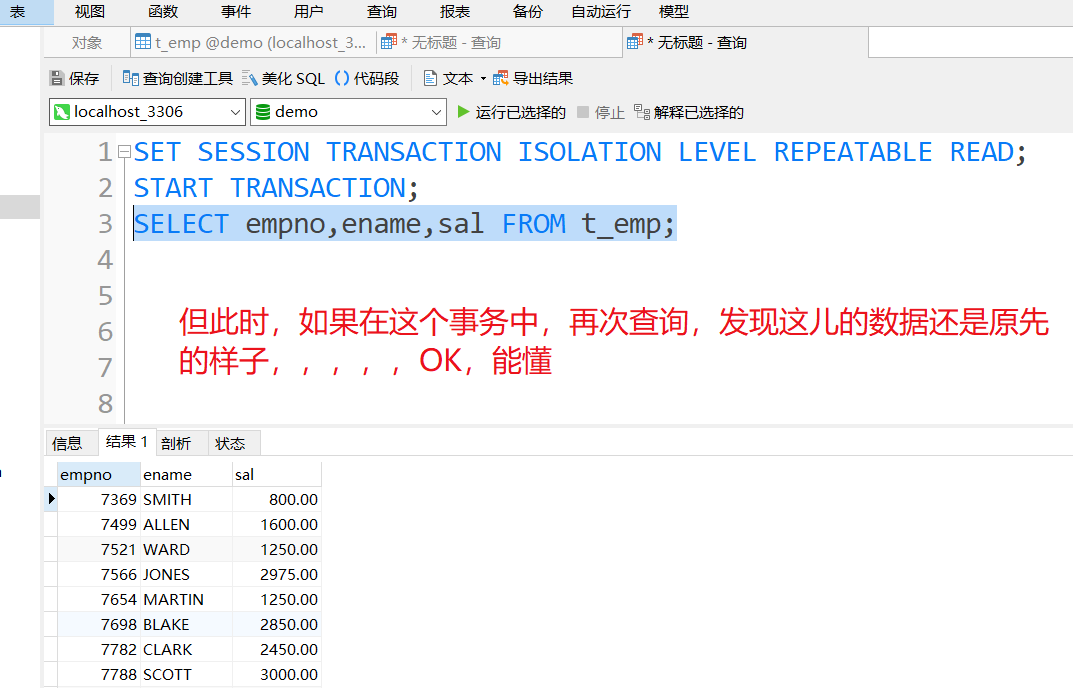
Task: Select the active 无标题 - 查询 tab
Action: pos(746,42)
